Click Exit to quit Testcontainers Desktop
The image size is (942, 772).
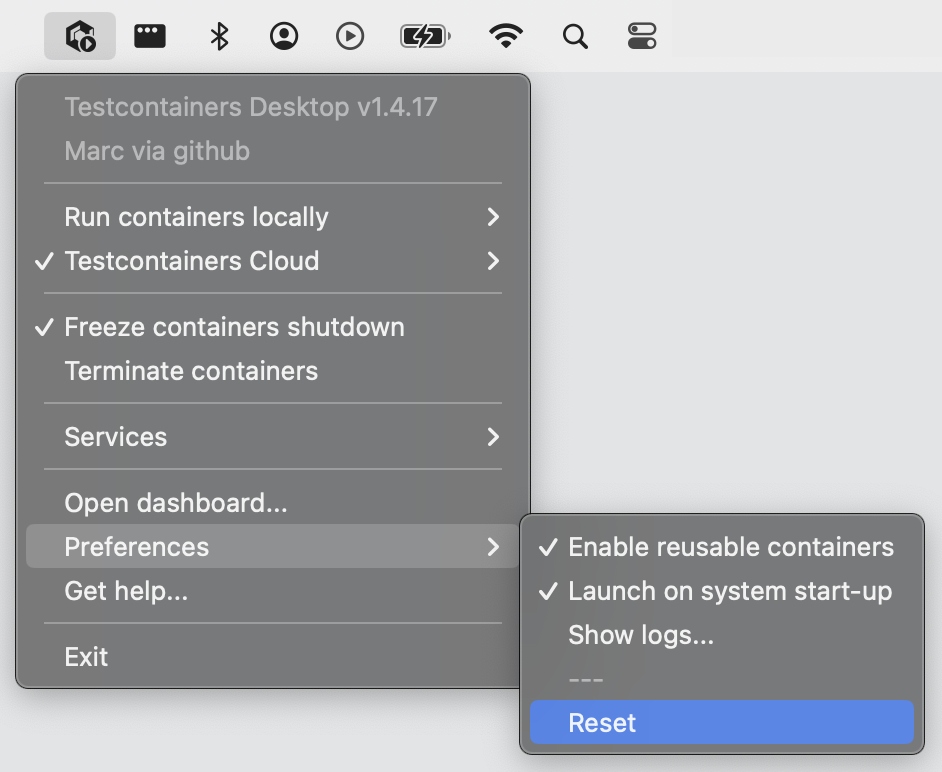pyautogui.click(x=85, y=657)
